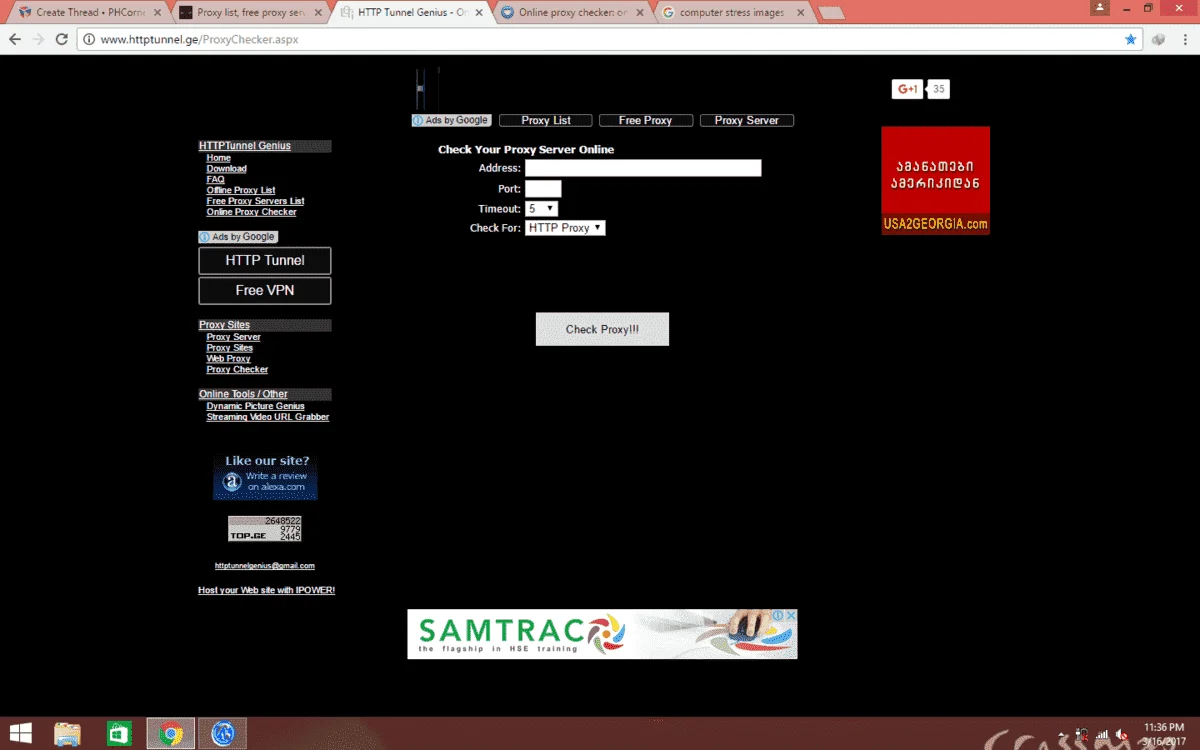Screen dimensions: 1200x750
Task: Open the Windows Start menu
Action: click(19, 734)
